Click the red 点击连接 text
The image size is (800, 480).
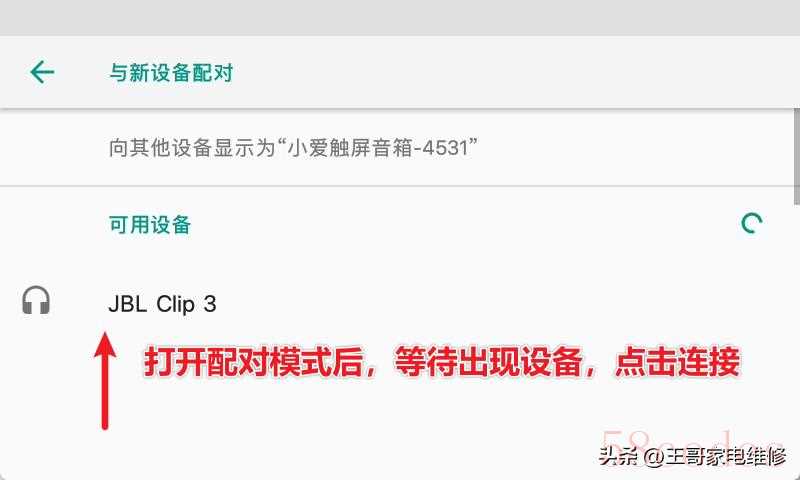[x=677, y=362]
